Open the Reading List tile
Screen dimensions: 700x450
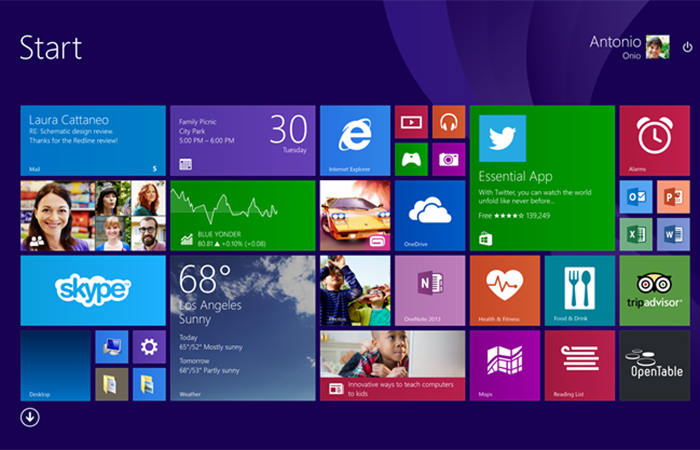click(580, 366)
